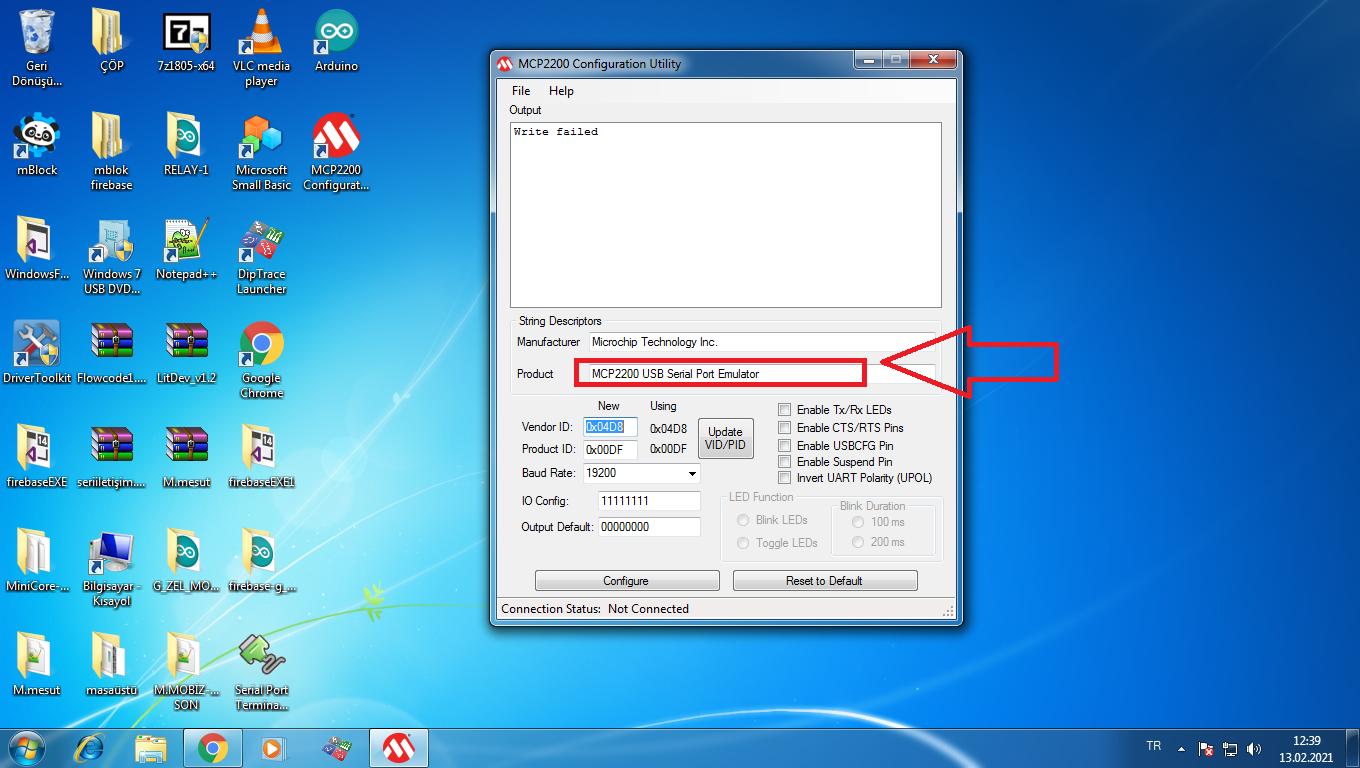Viewport: 1360px width, 768px height.
Task: Click inside the Output log area
Action: pos(726,215)
